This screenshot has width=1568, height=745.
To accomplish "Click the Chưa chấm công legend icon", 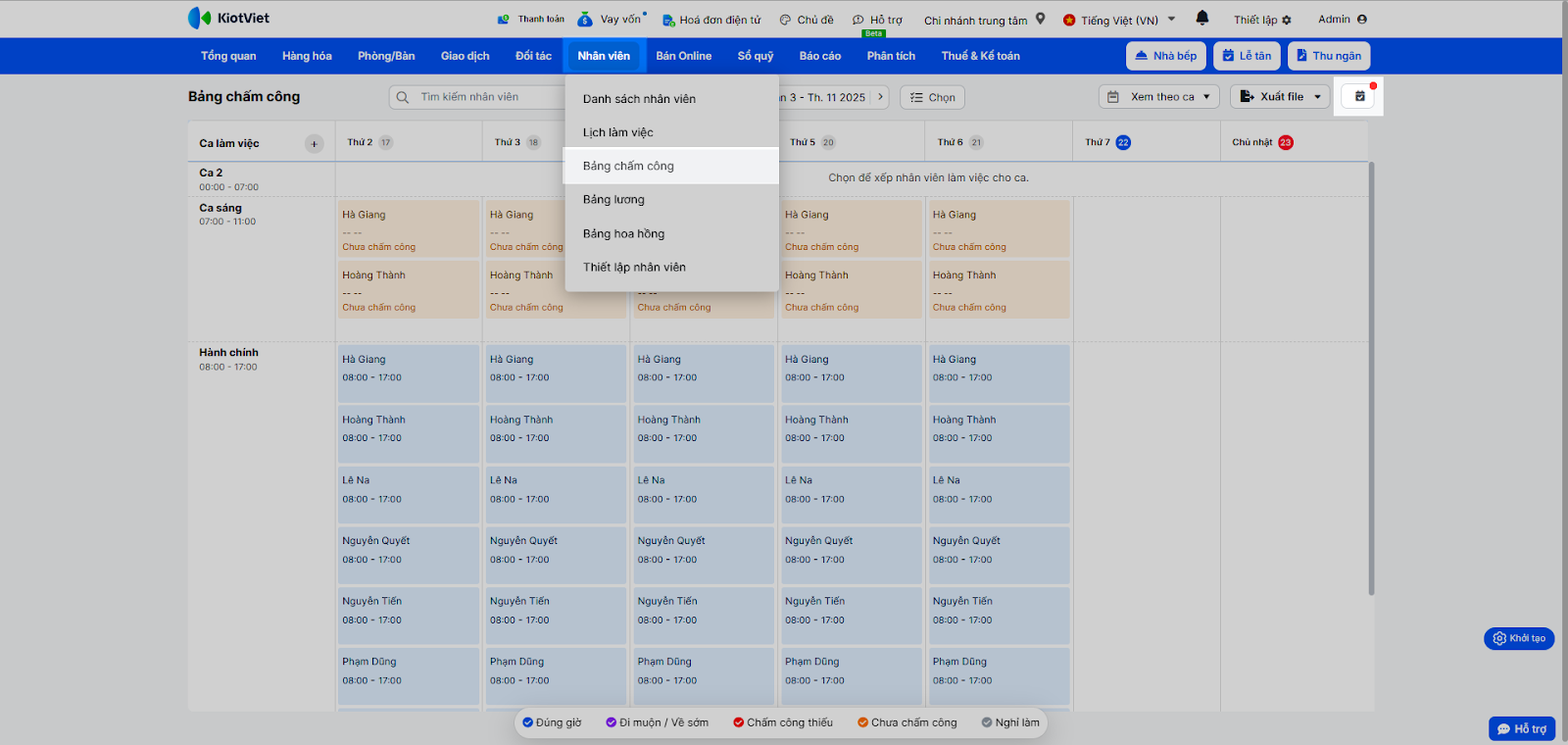I will [x=862, y=722].
